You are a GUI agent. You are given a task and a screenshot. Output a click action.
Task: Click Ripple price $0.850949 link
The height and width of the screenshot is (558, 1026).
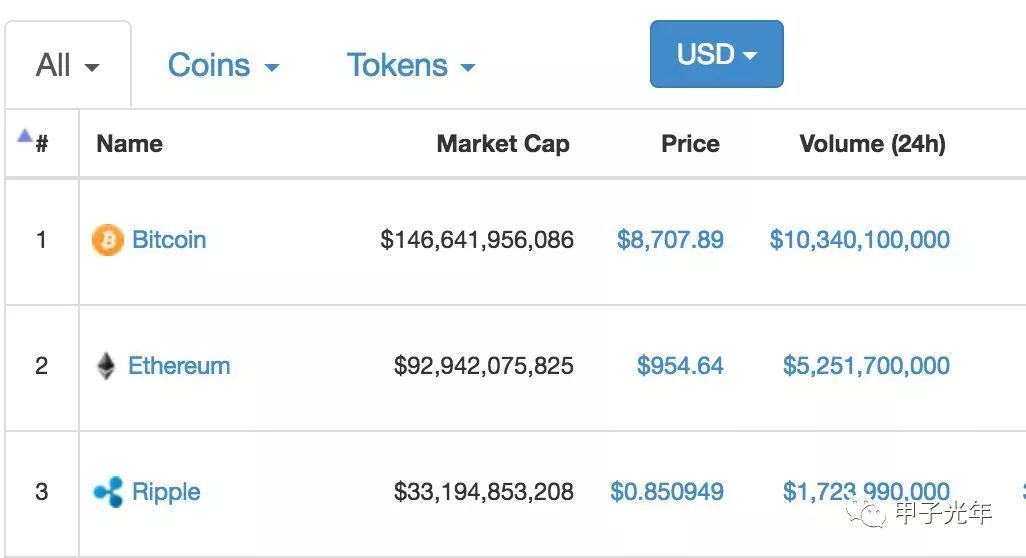[x=667, y=492]
